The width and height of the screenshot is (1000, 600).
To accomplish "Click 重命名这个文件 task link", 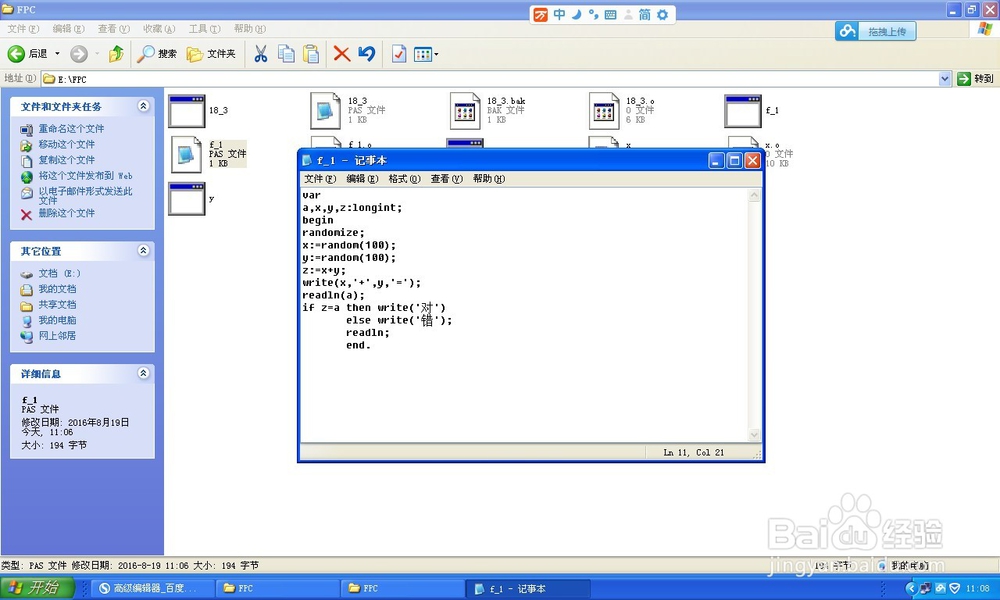I will tap(71, 129).
